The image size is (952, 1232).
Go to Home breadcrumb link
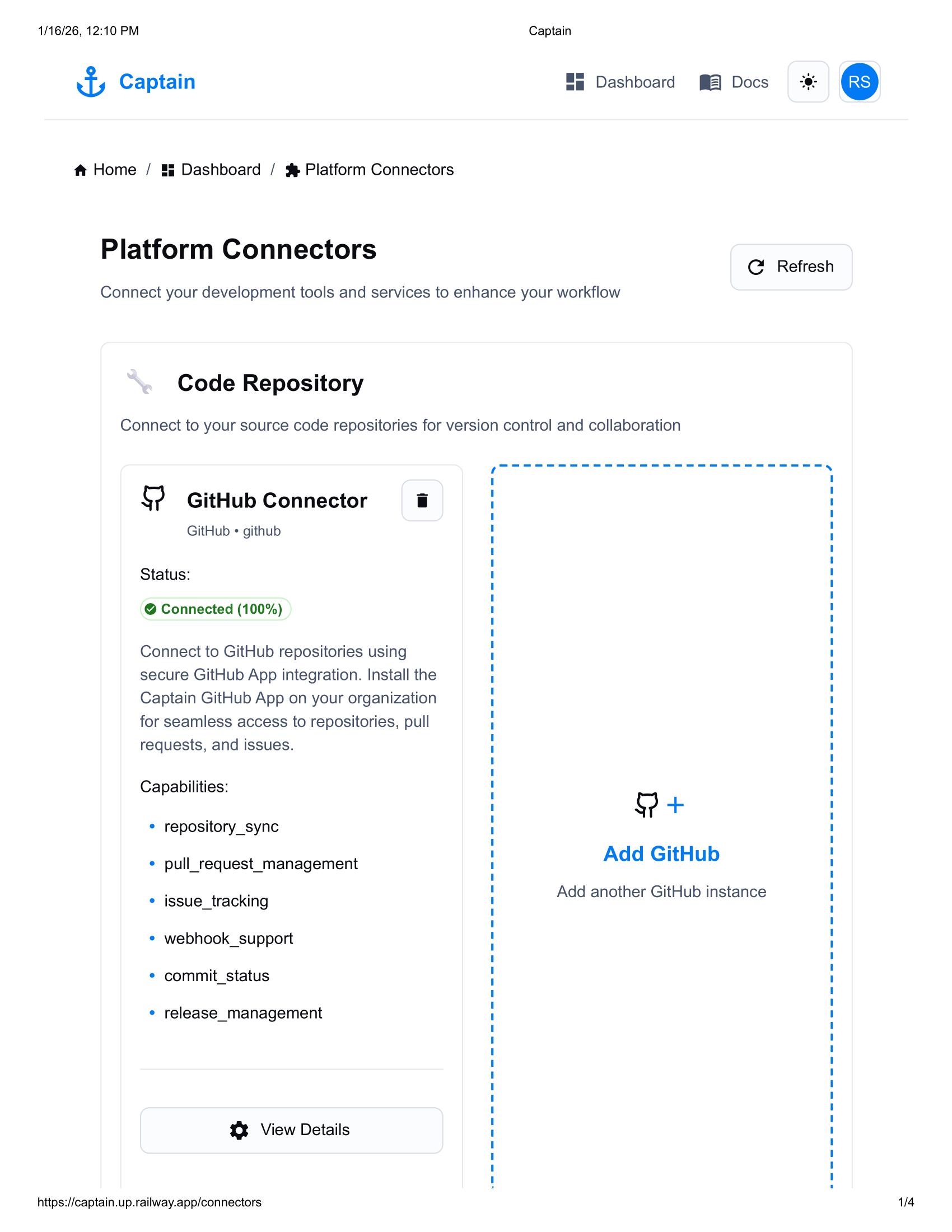(114, 170)
